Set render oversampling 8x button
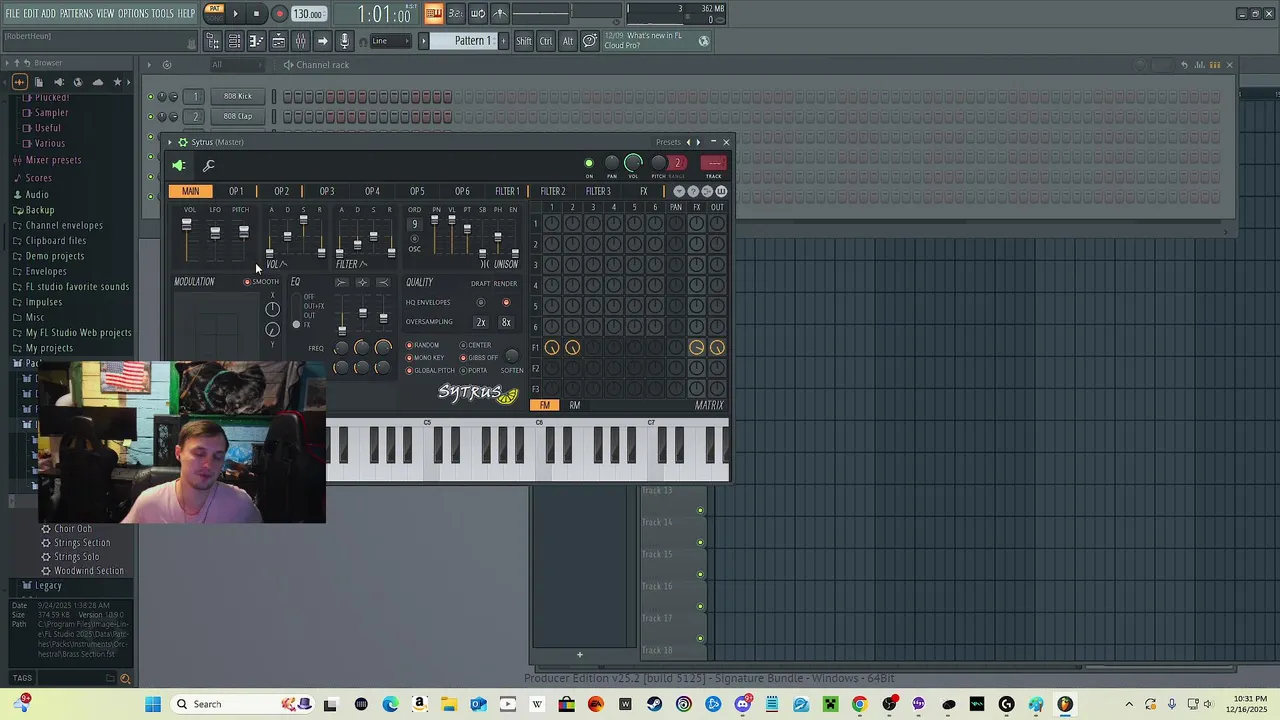 506,322
